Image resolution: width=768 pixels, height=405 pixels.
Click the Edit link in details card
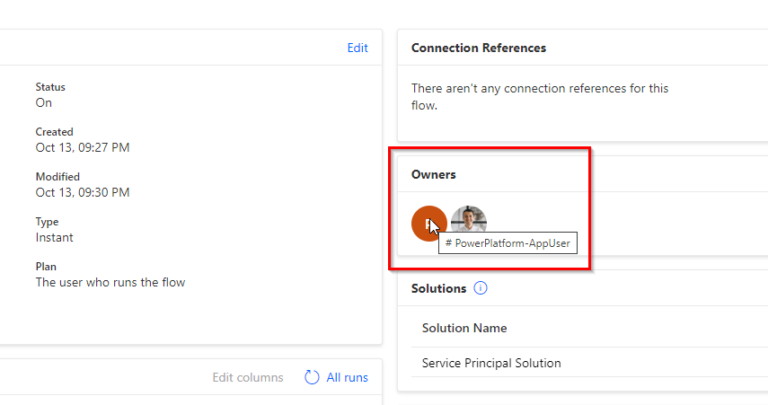click(357, 48)
